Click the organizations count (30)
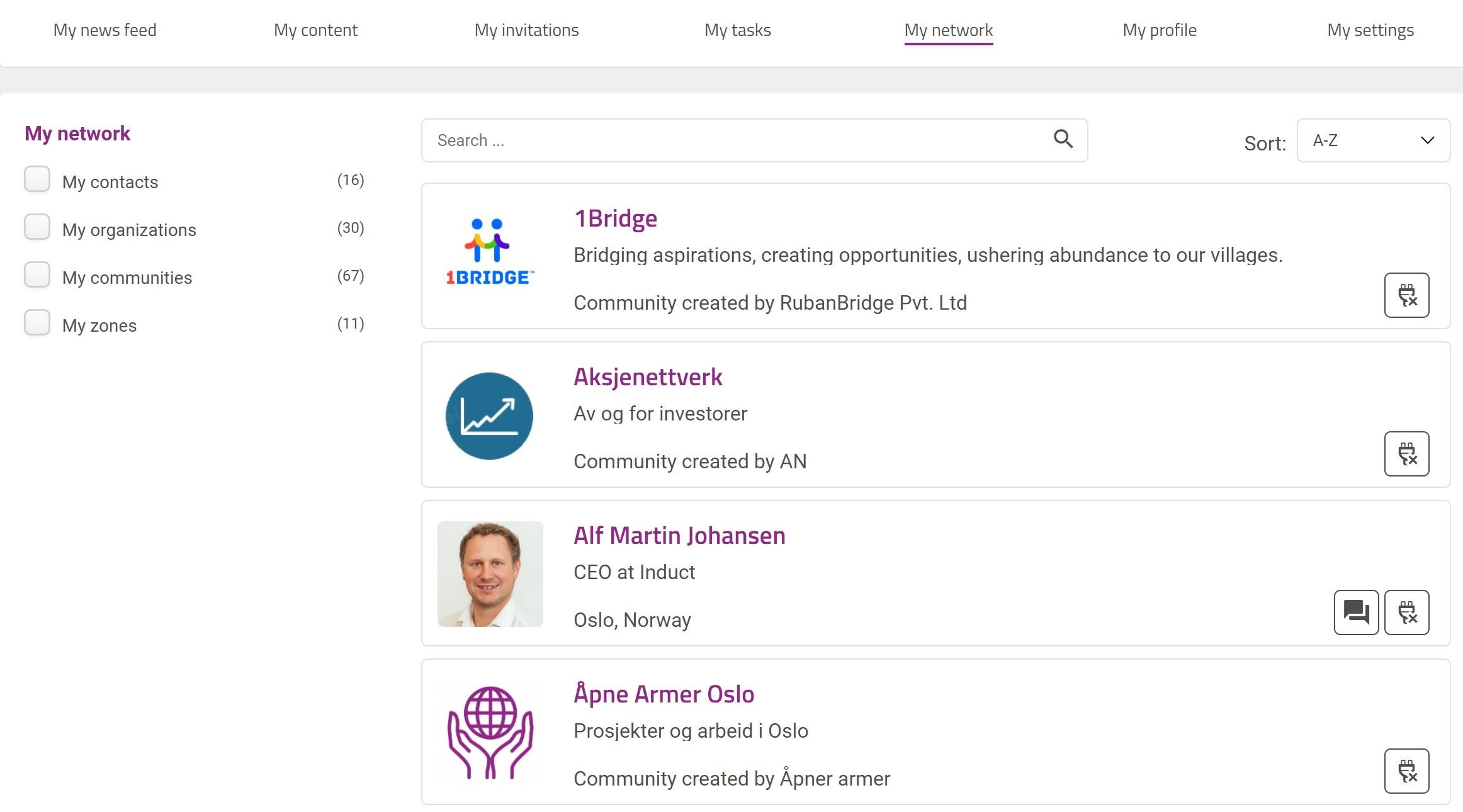The width and height of the screenshot is (1463, 812). coord(351,228)
